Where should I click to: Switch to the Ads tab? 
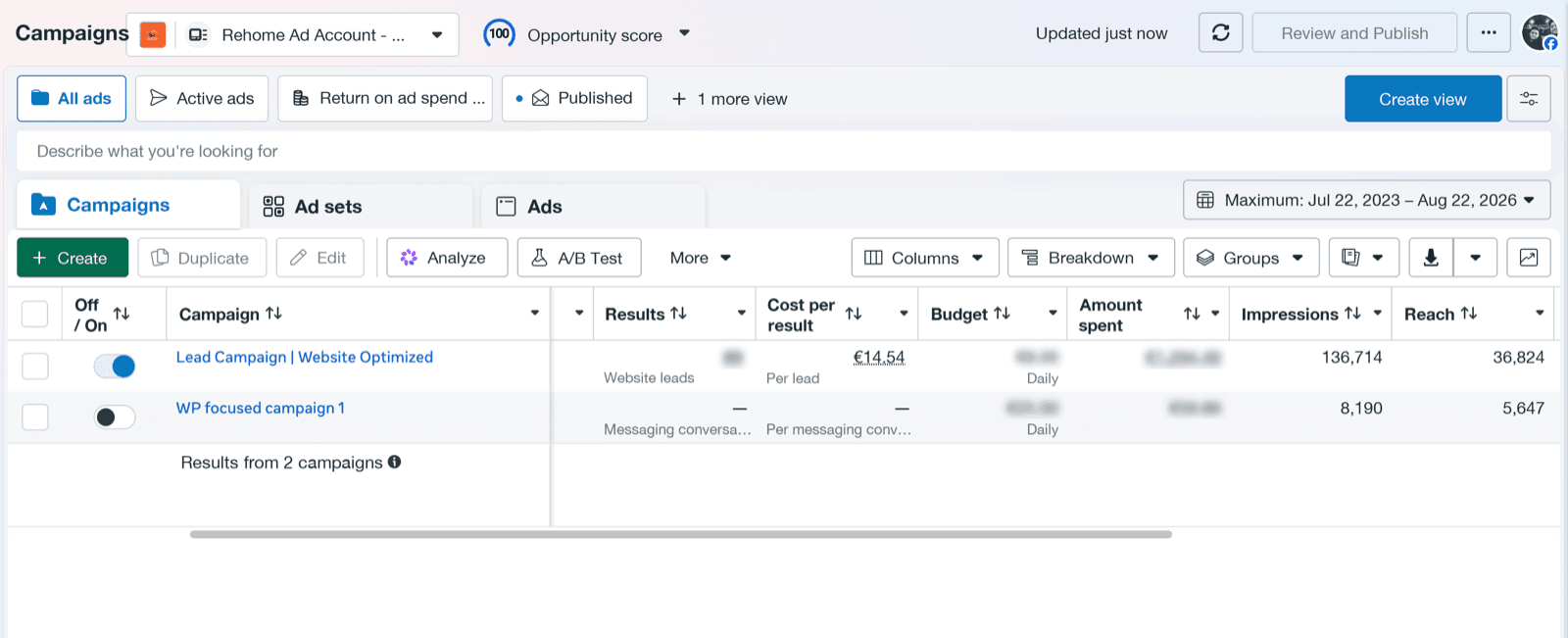coord(593,207)
